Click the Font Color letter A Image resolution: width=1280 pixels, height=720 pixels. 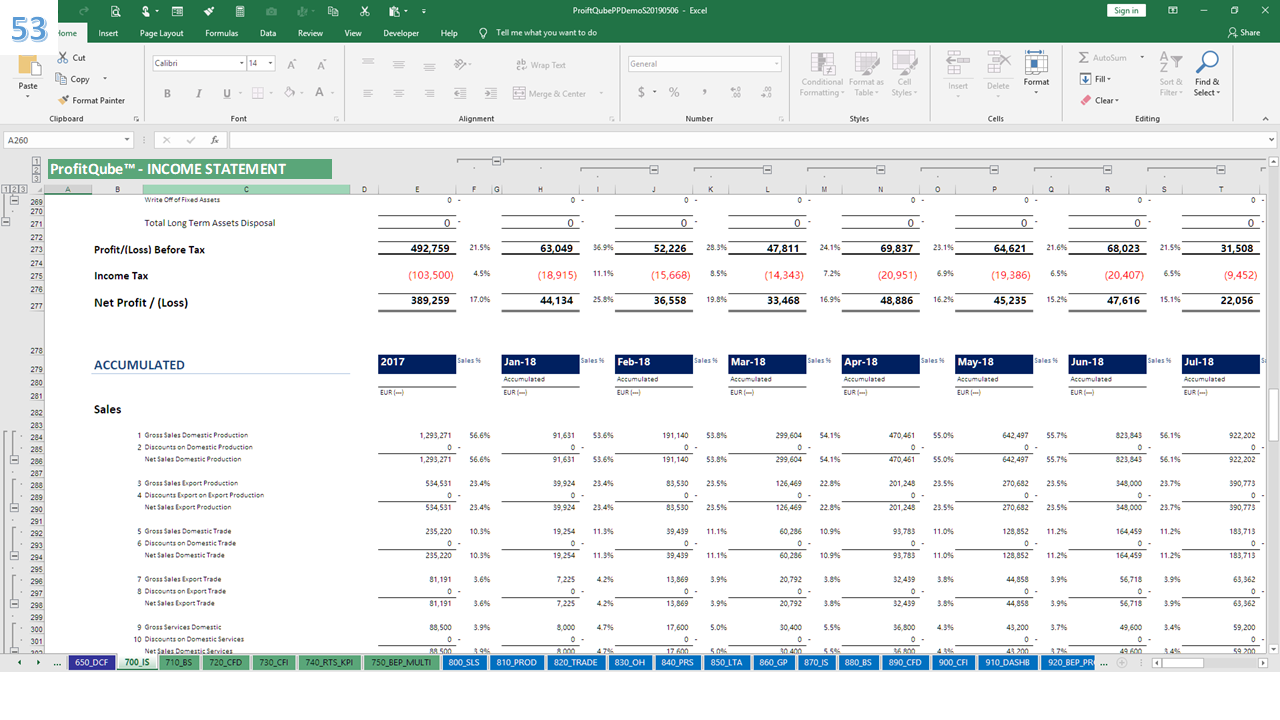320,94
